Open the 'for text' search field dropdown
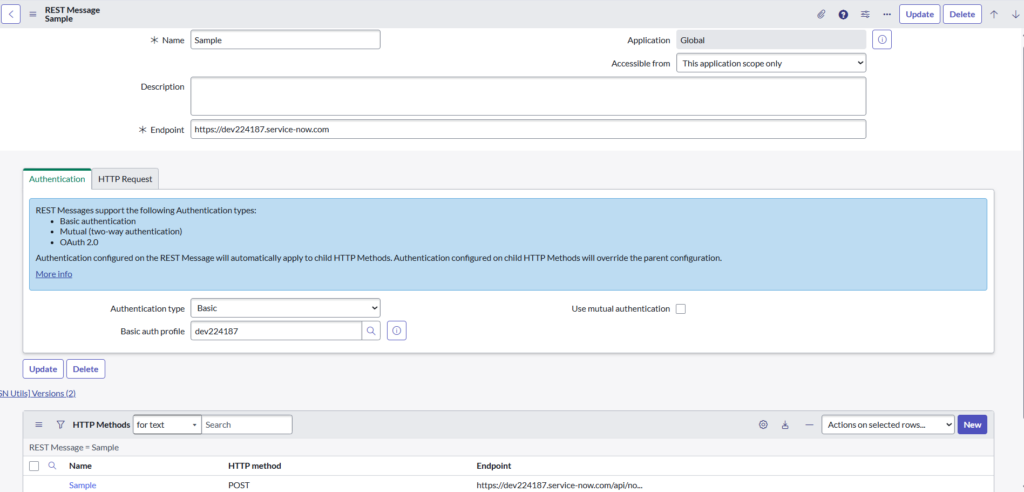Image resolution: width=1024 pixels, height=492 pixels. pyautogui.click(x=167, y=425)
